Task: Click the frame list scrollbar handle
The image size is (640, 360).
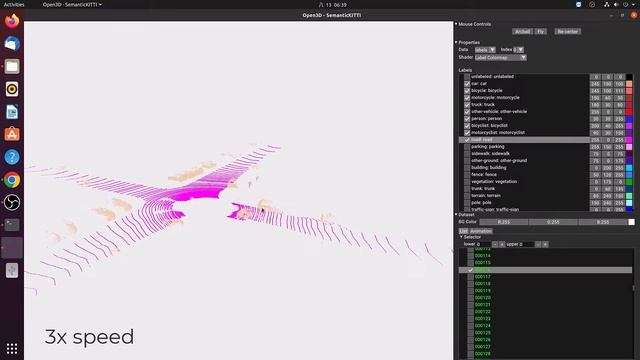Action: click(x=633, y=288)
